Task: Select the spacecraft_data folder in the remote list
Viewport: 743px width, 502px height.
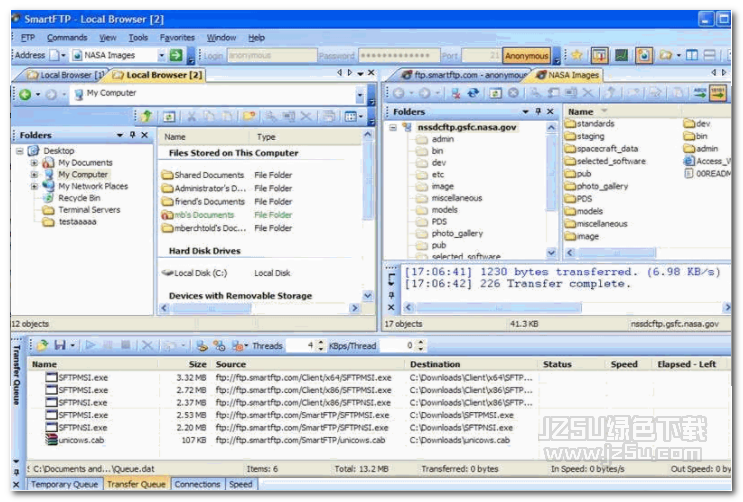Action: (x=601, y=148)
